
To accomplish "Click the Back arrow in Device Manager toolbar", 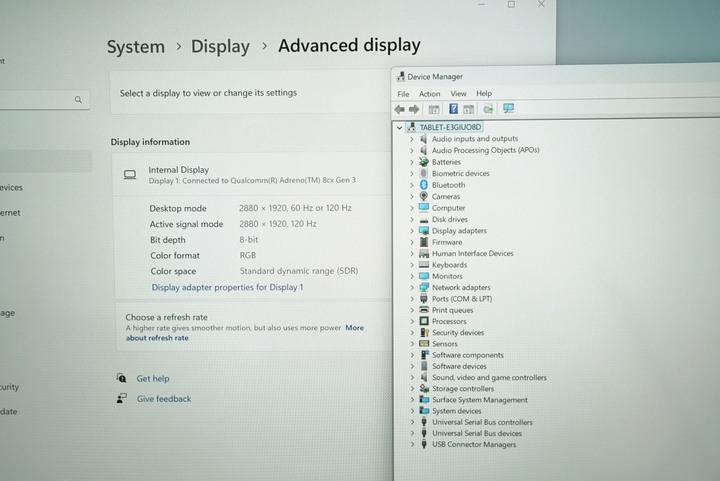I will point(400,109).
